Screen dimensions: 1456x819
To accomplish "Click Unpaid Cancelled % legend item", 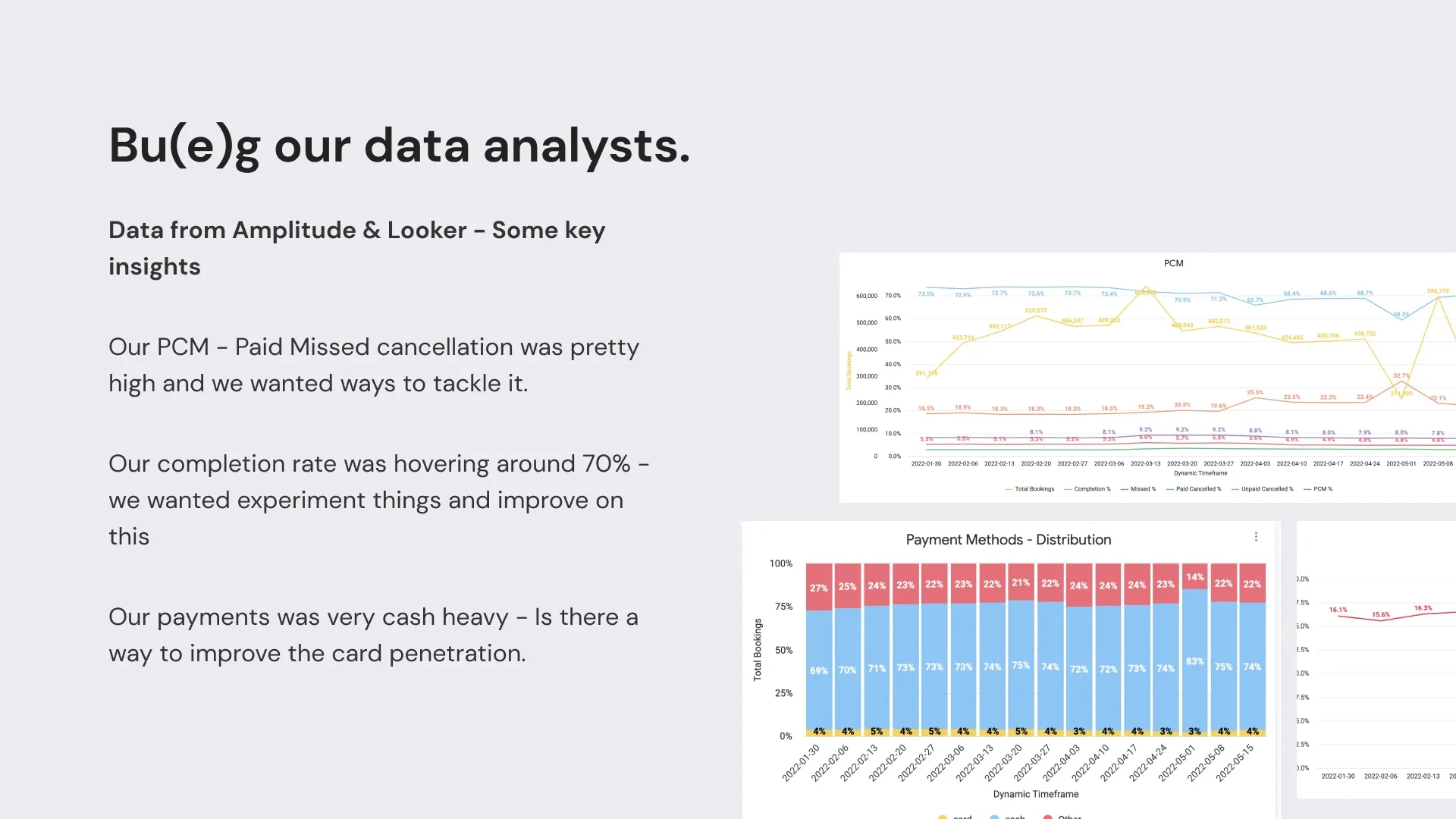I will (x=1266, y=489).
